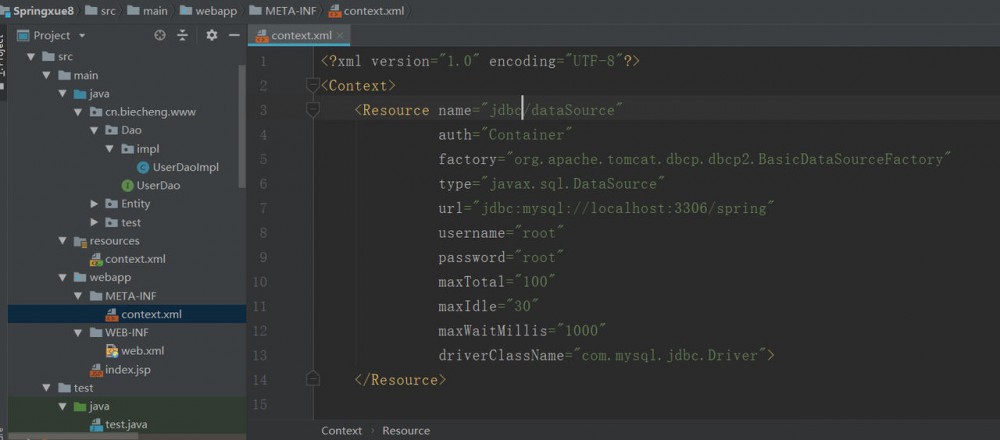The width and height of the screenshot is (1000, 440).
Task: Close the context.xml editor tab
Action: coord(340,36)
